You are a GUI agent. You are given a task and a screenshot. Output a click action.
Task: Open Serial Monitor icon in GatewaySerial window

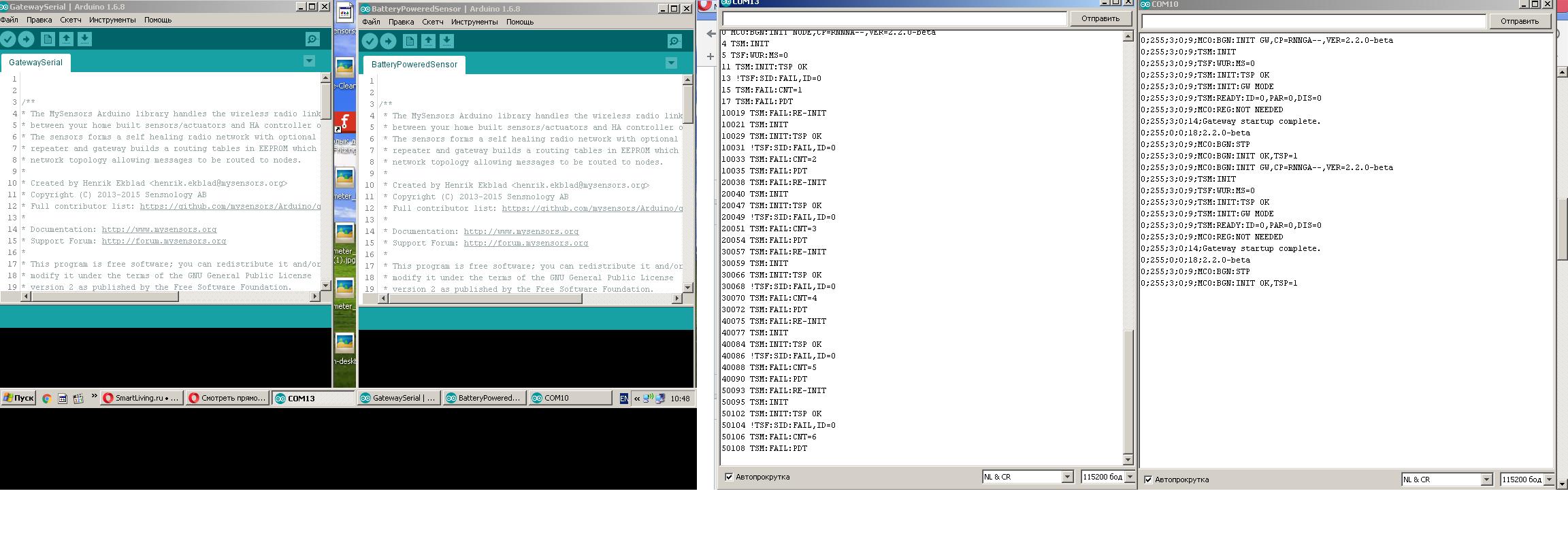pyautogui.click(x=312, y=39)
